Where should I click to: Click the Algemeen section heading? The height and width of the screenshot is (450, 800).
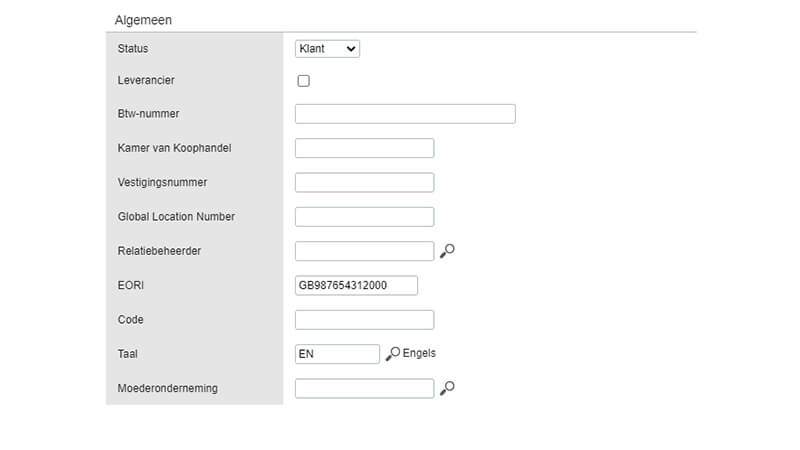[143, 20]
